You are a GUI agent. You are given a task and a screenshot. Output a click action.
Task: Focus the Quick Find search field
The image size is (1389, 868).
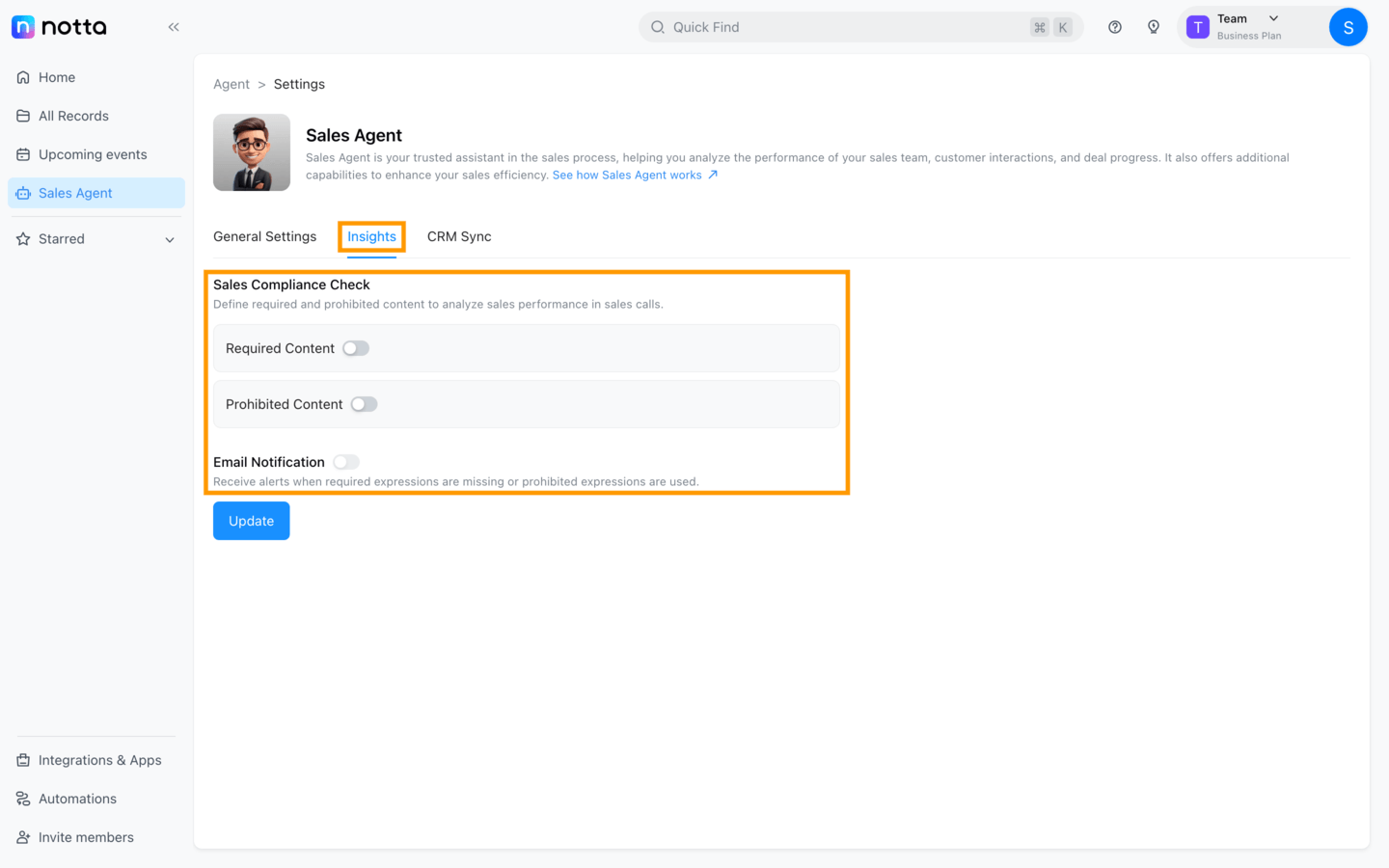pyautogui.click(x=860, y=27)
